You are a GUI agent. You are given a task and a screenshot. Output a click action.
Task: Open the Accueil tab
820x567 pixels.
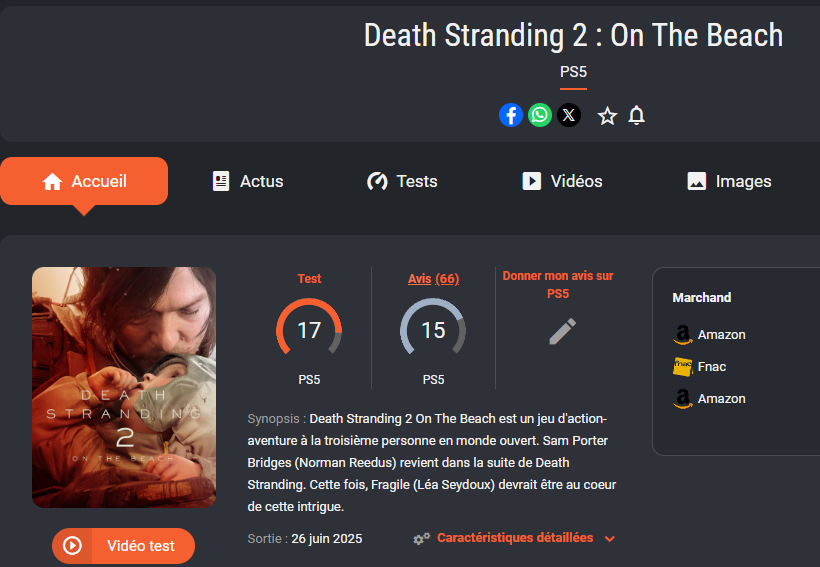(84, 181)
